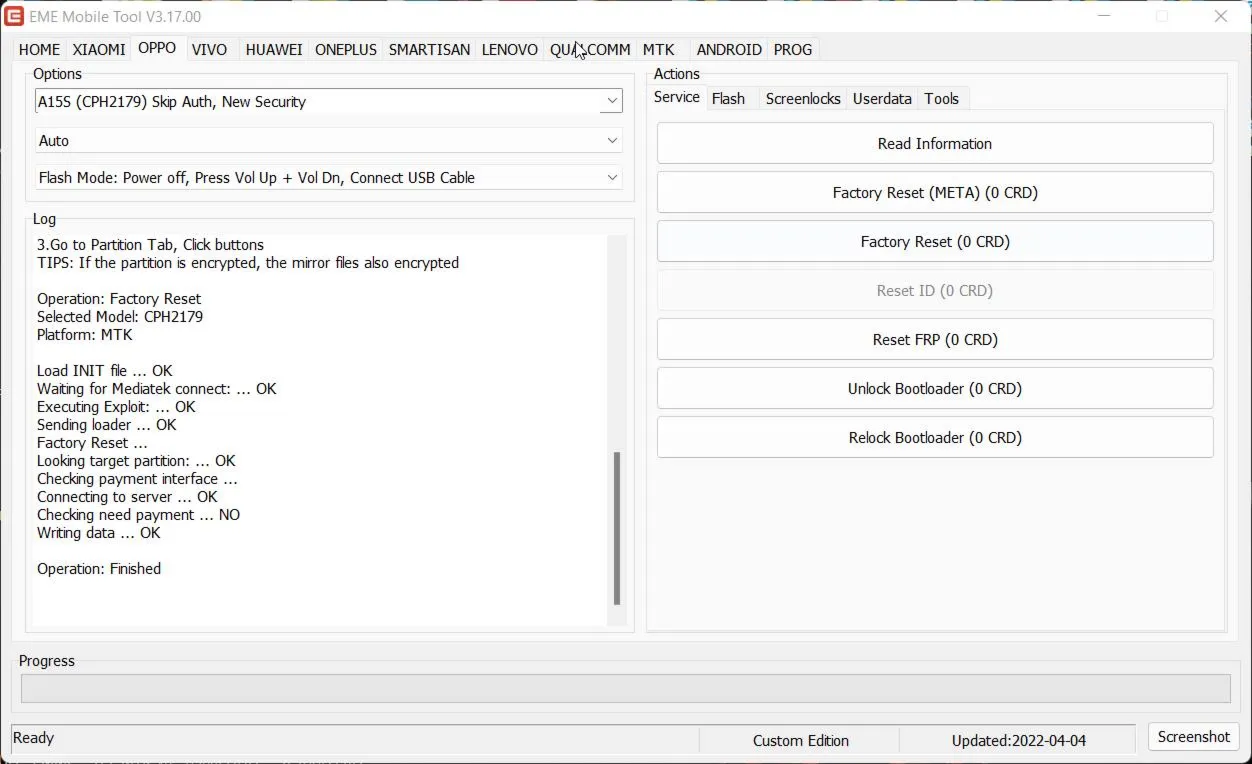
Task: Click 'Checking payment interface' log line
Action: [137, 478]
